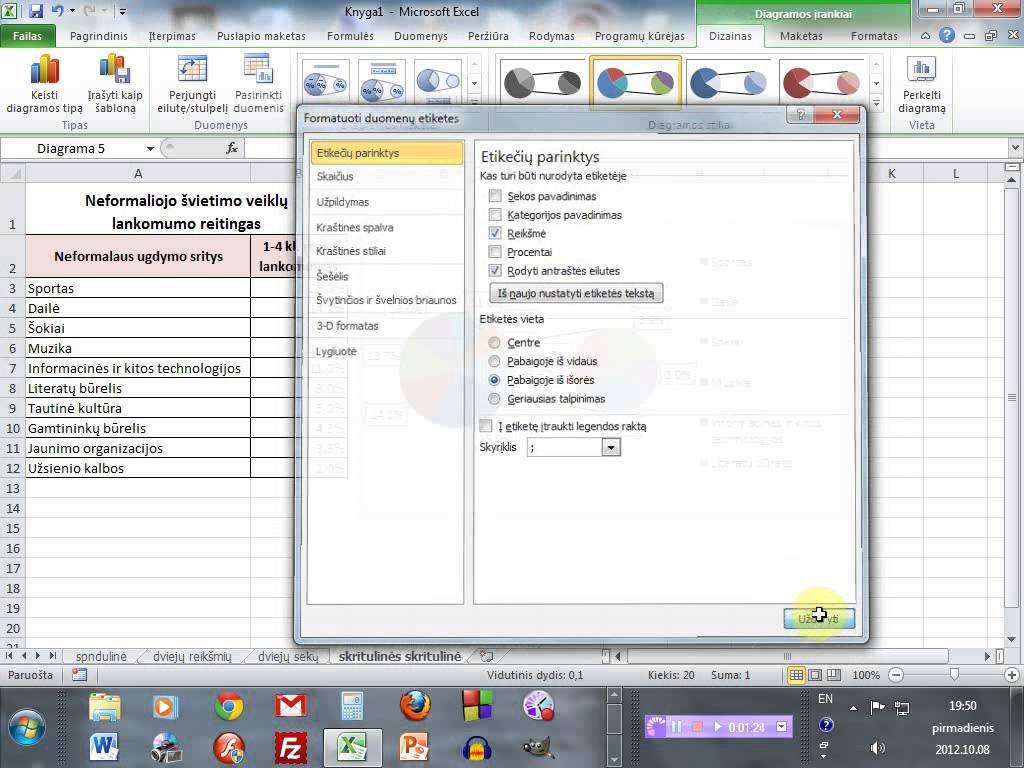
Task: Zoom out with minus button
Action: pos(896,675)
